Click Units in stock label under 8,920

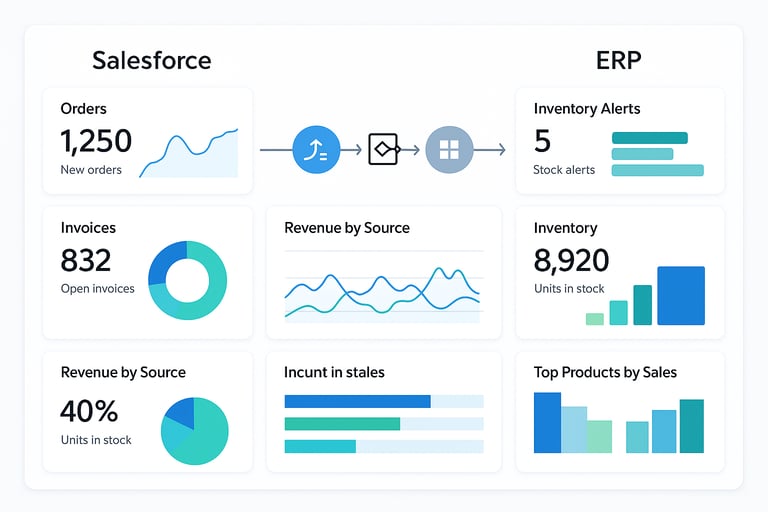click(x=569, y=289)
